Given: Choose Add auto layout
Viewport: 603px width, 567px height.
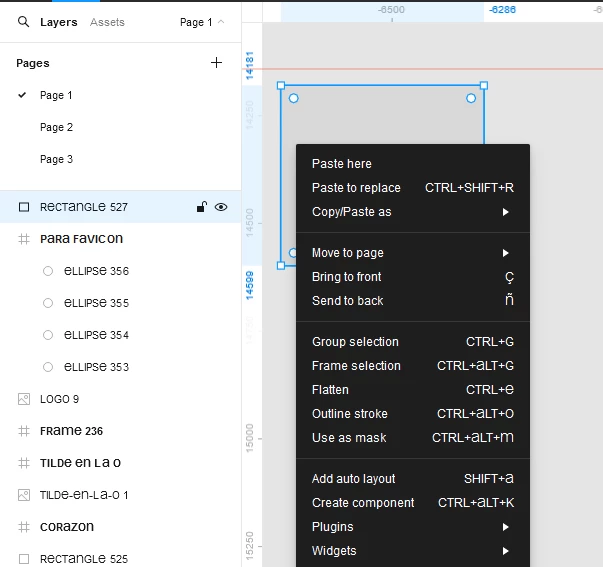Looking at the screenshot, I should click(x=413, y=479).
